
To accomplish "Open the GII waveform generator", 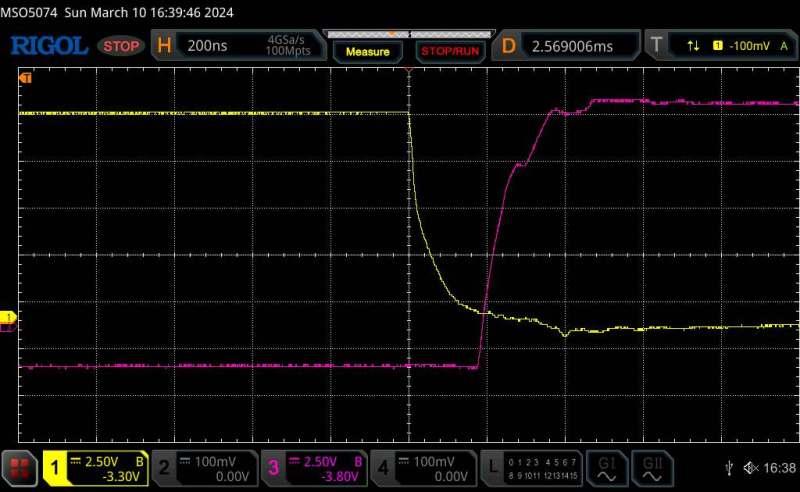I will 653,467.
